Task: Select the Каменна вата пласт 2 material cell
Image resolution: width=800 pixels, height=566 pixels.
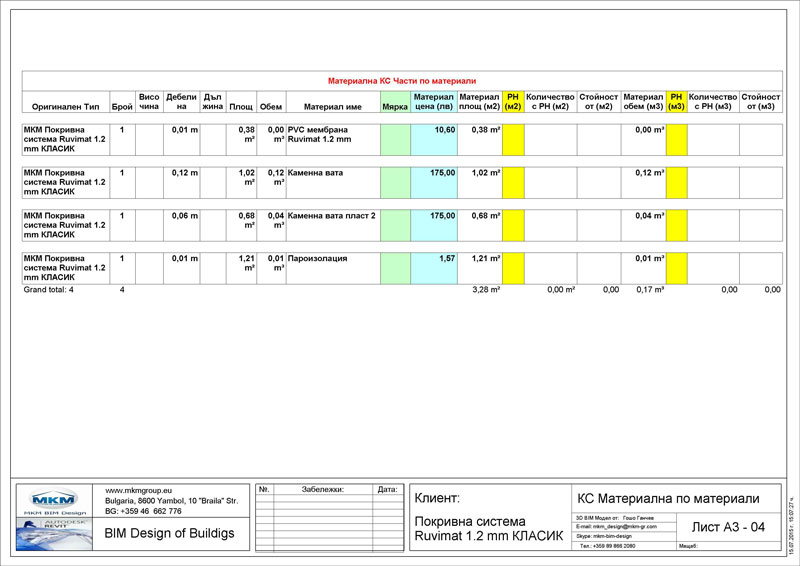Action: (333, 226)
